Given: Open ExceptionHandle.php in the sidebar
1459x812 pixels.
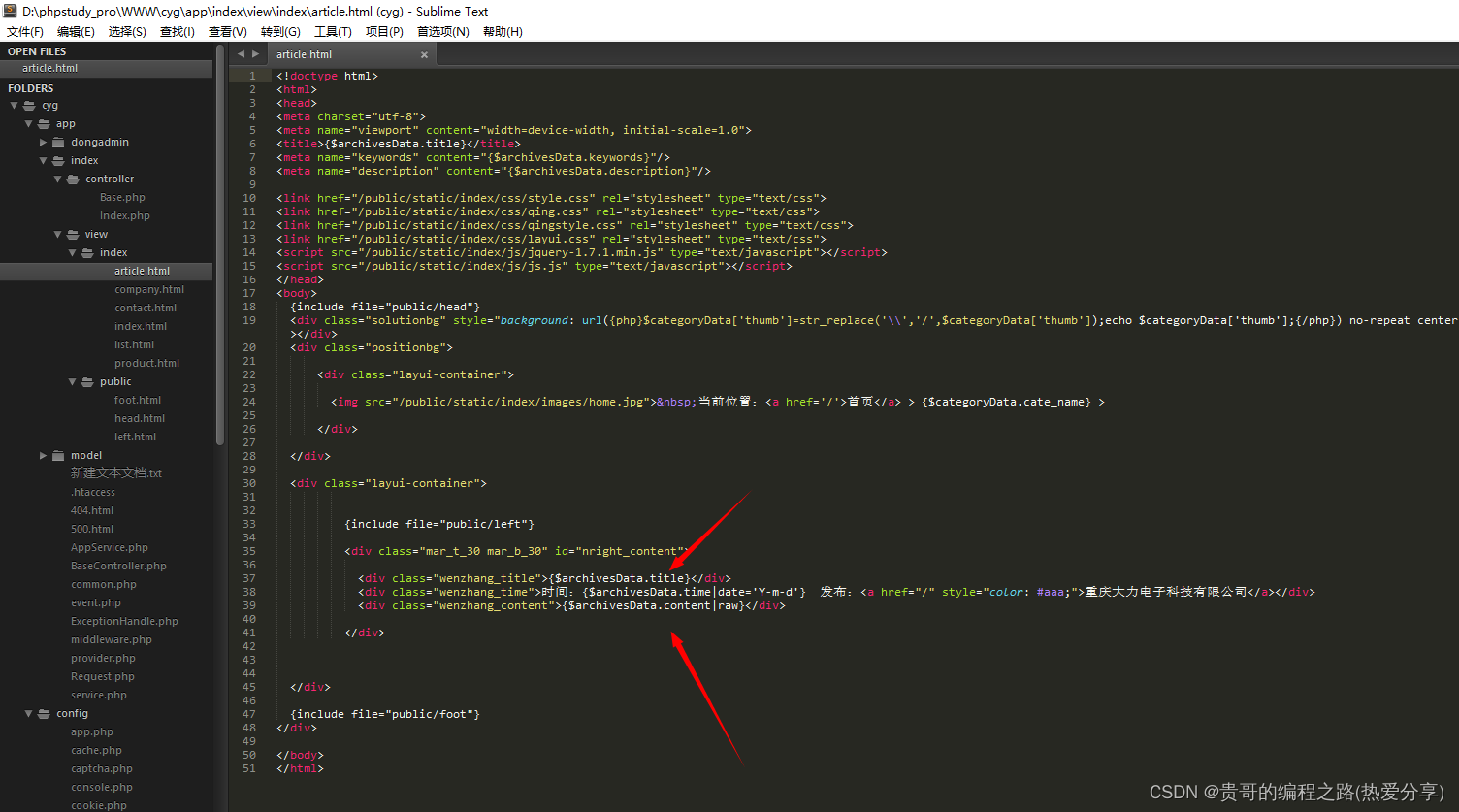Looking at the screenshot, I should (124, 621).
